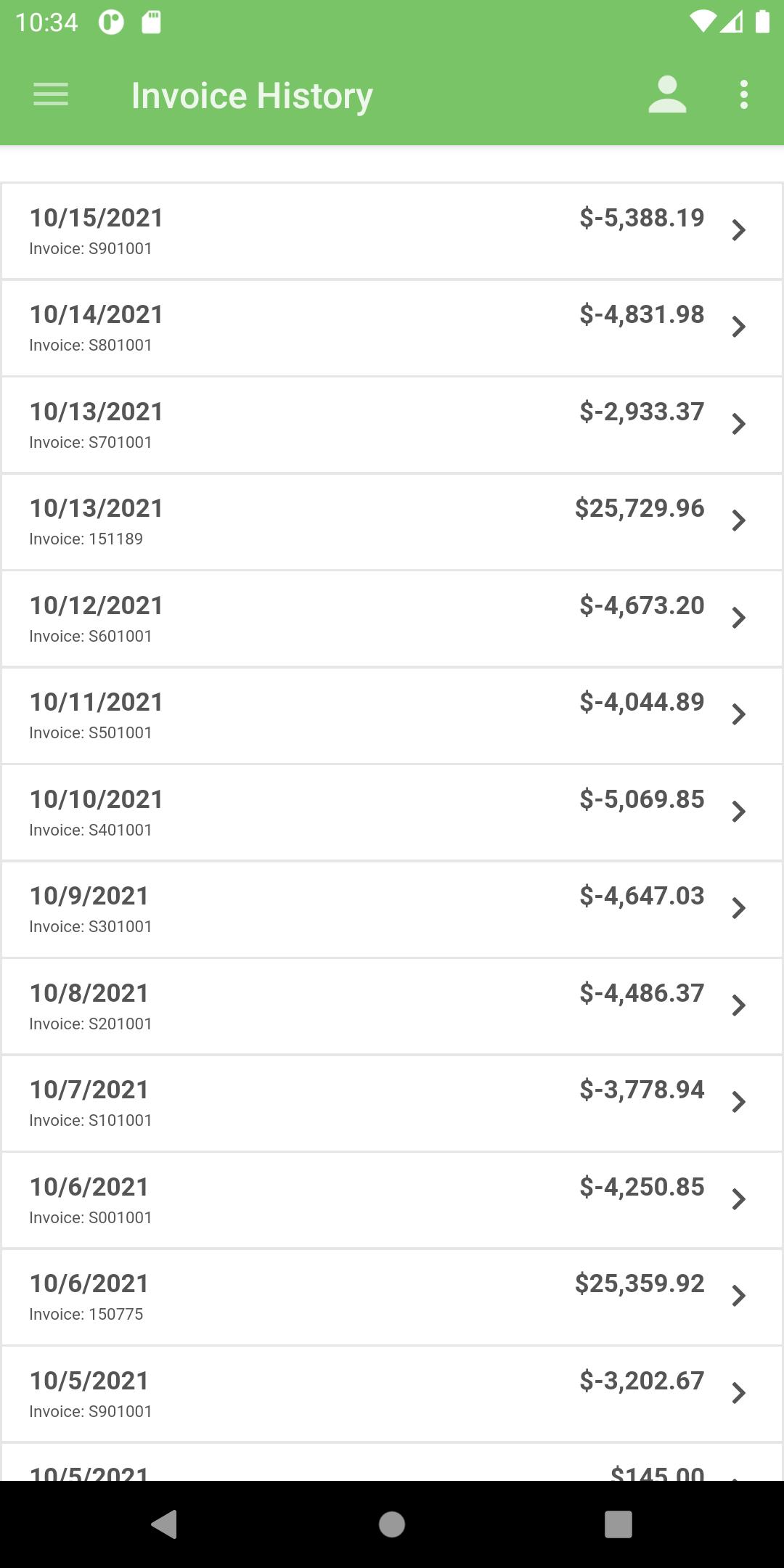
Task: Tap the Android recent apps square button
Action: coord(618,1524)
